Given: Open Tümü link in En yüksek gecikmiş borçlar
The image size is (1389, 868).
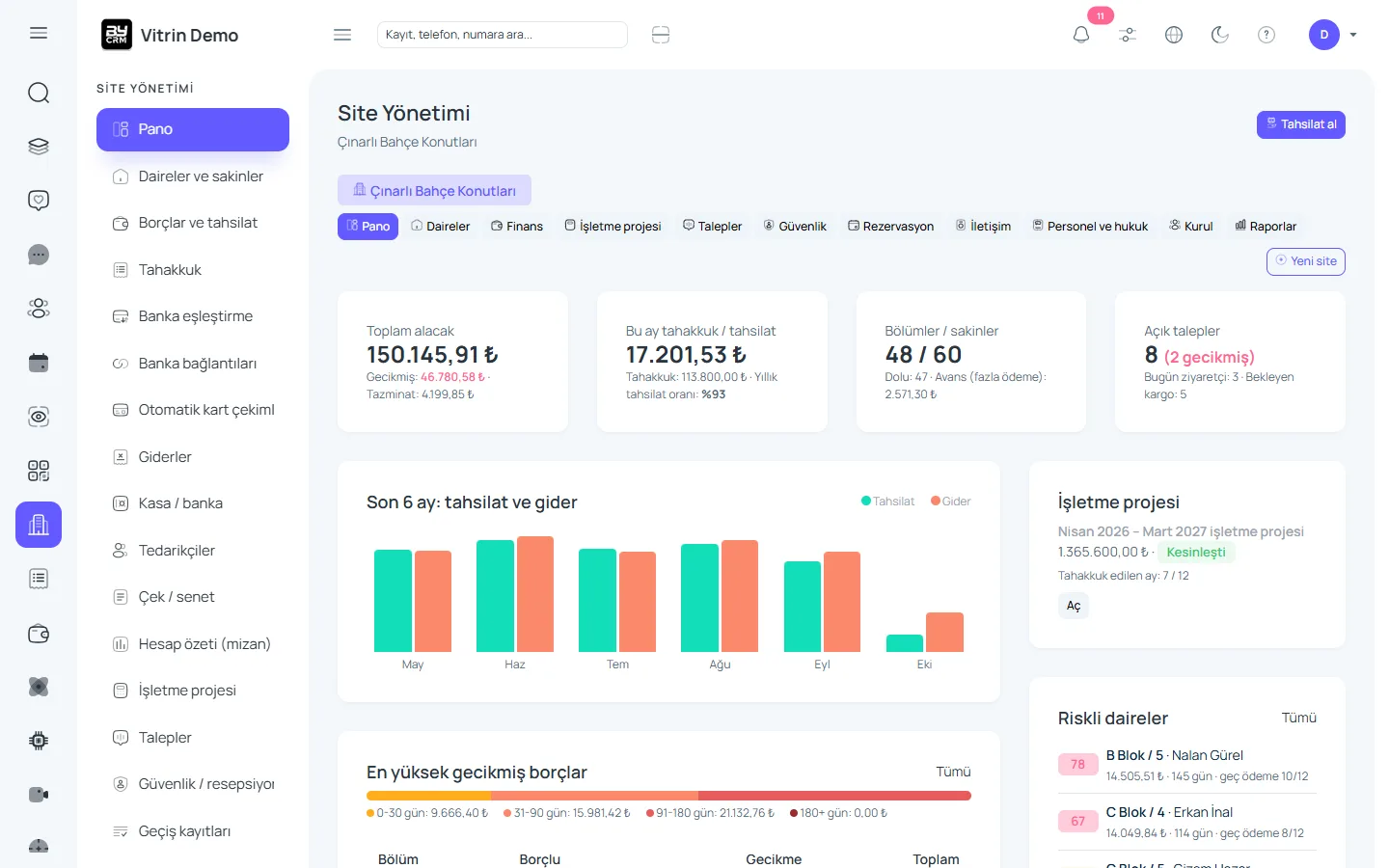Looking at the screenshot, I should (953, 772).
